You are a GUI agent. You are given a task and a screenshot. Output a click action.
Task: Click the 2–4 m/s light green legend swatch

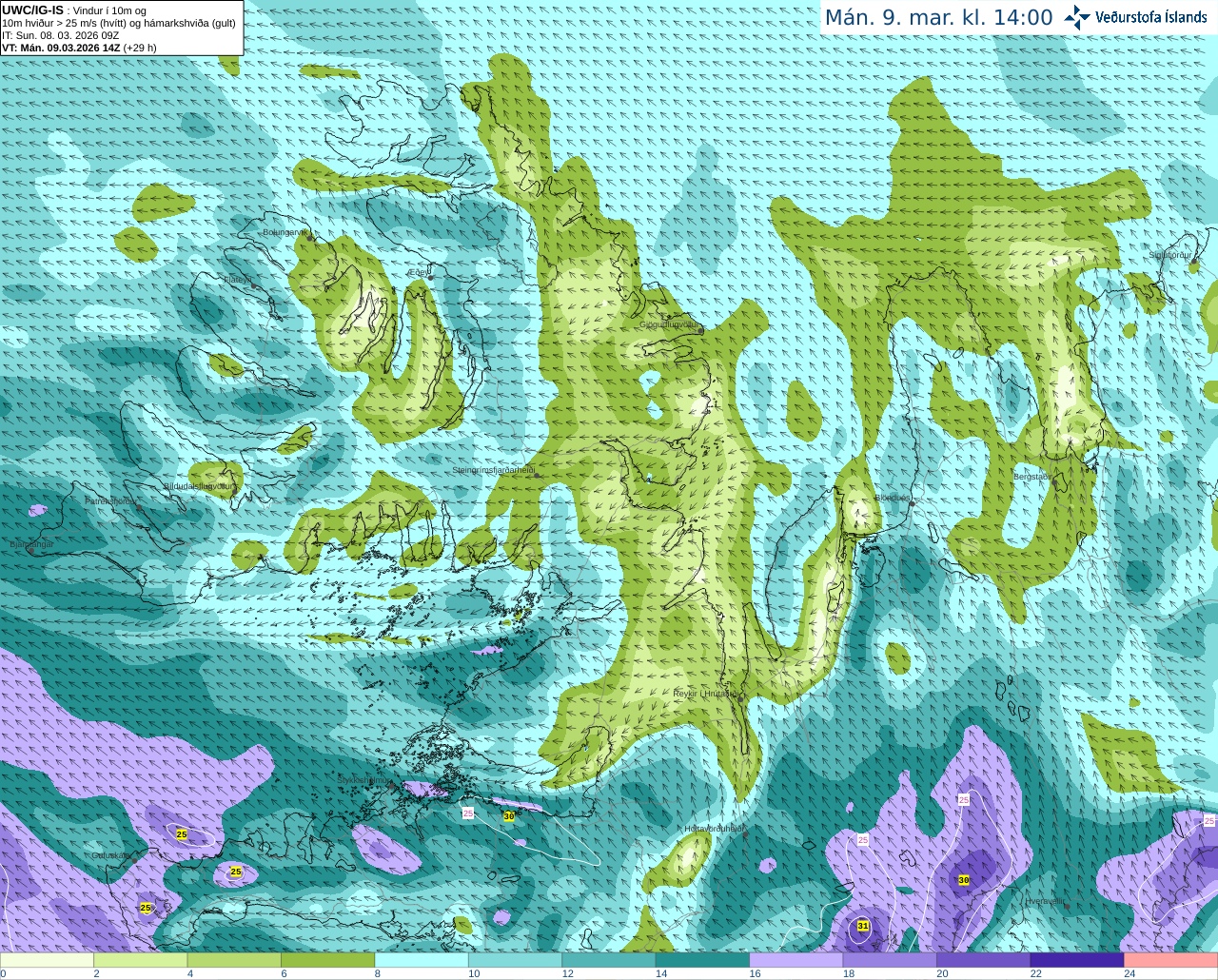point(141,960)
